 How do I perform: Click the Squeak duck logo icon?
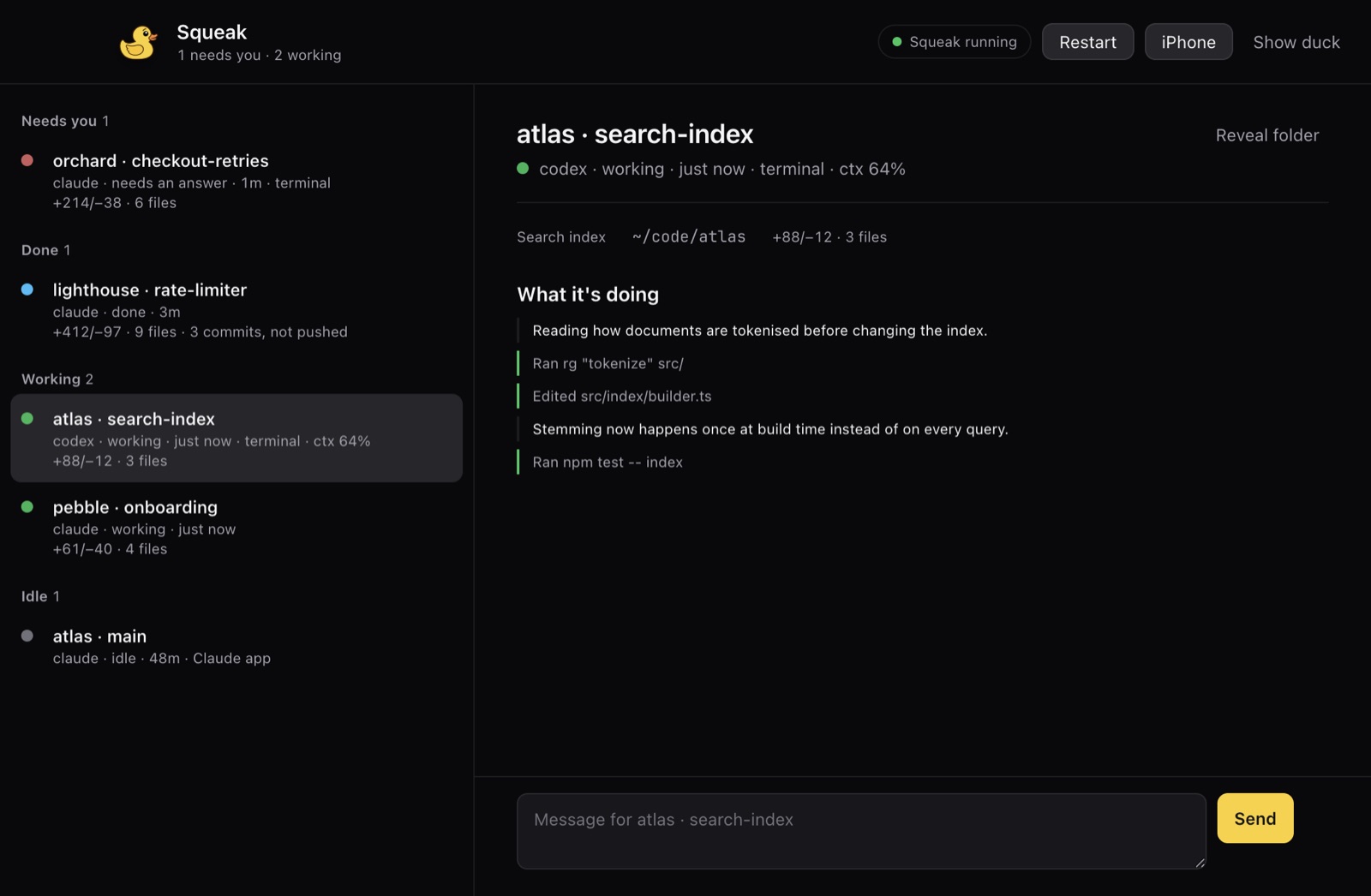138,42
